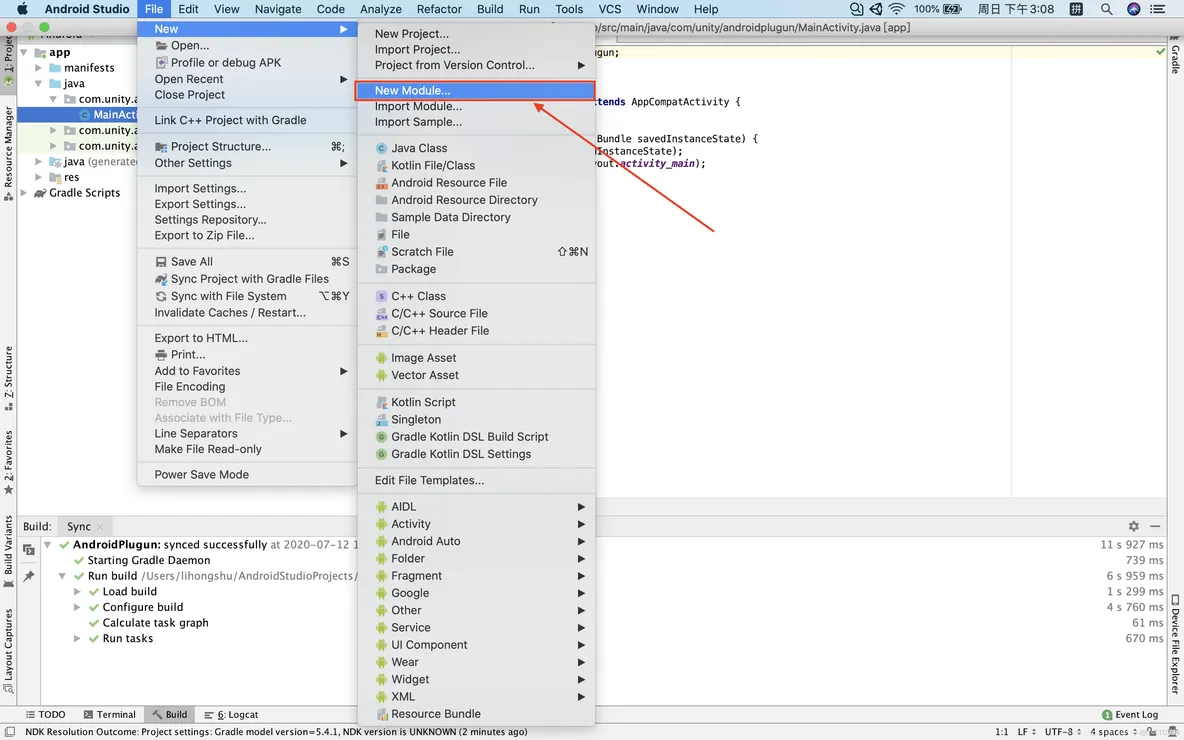
Task: Click the Android Resource File icon
Action: (x=381, y=183)
